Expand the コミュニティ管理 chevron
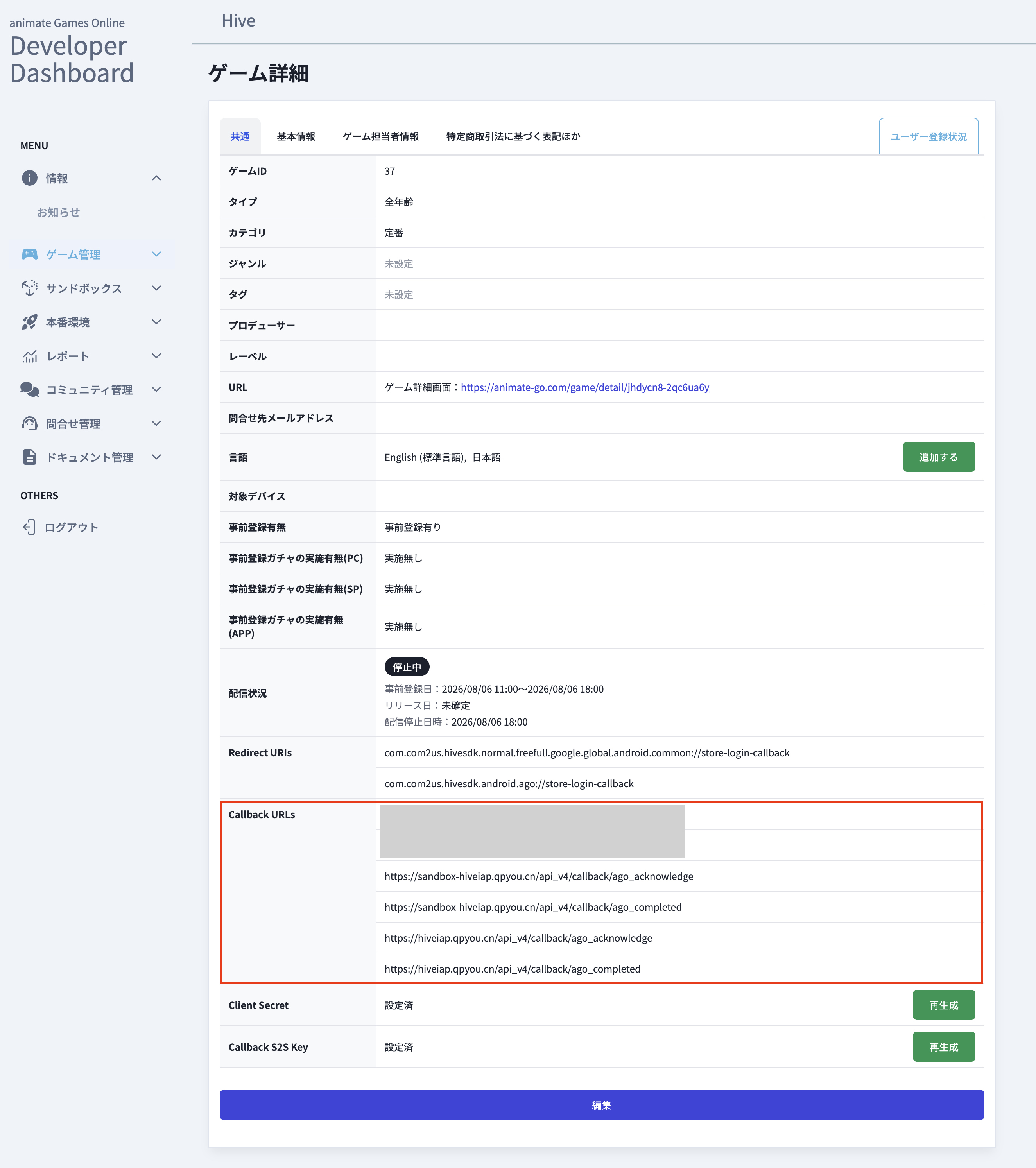The width and height of the screenshot is (1036, 1168). click(x=156, y=390)
